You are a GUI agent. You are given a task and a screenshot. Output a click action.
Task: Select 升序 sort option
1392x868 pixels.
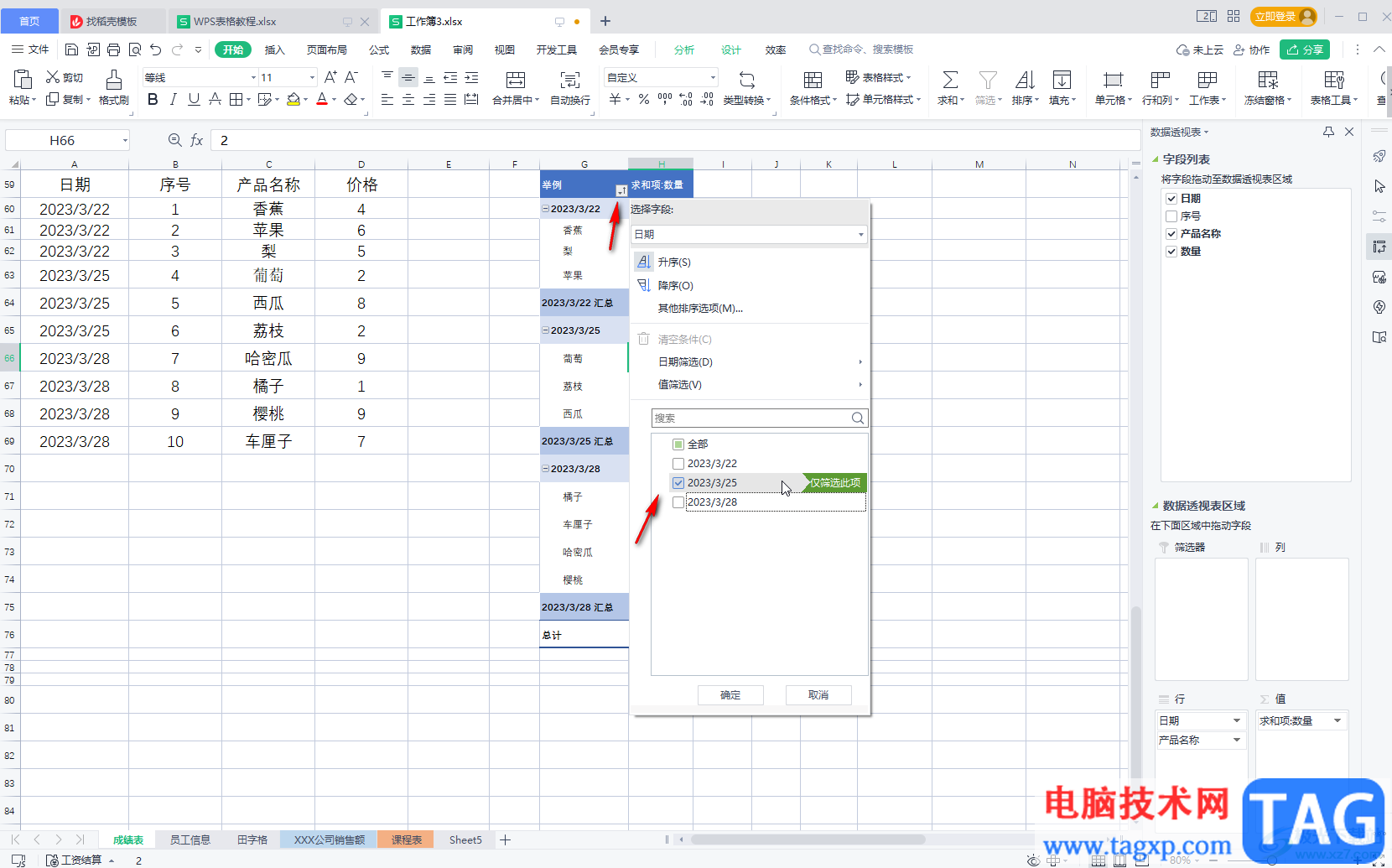coord(674,262)
